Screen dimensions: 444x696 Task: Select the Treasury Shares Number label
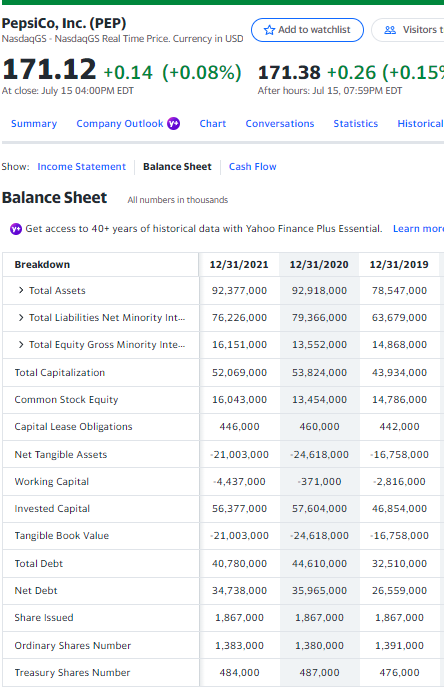coord(72,673)
